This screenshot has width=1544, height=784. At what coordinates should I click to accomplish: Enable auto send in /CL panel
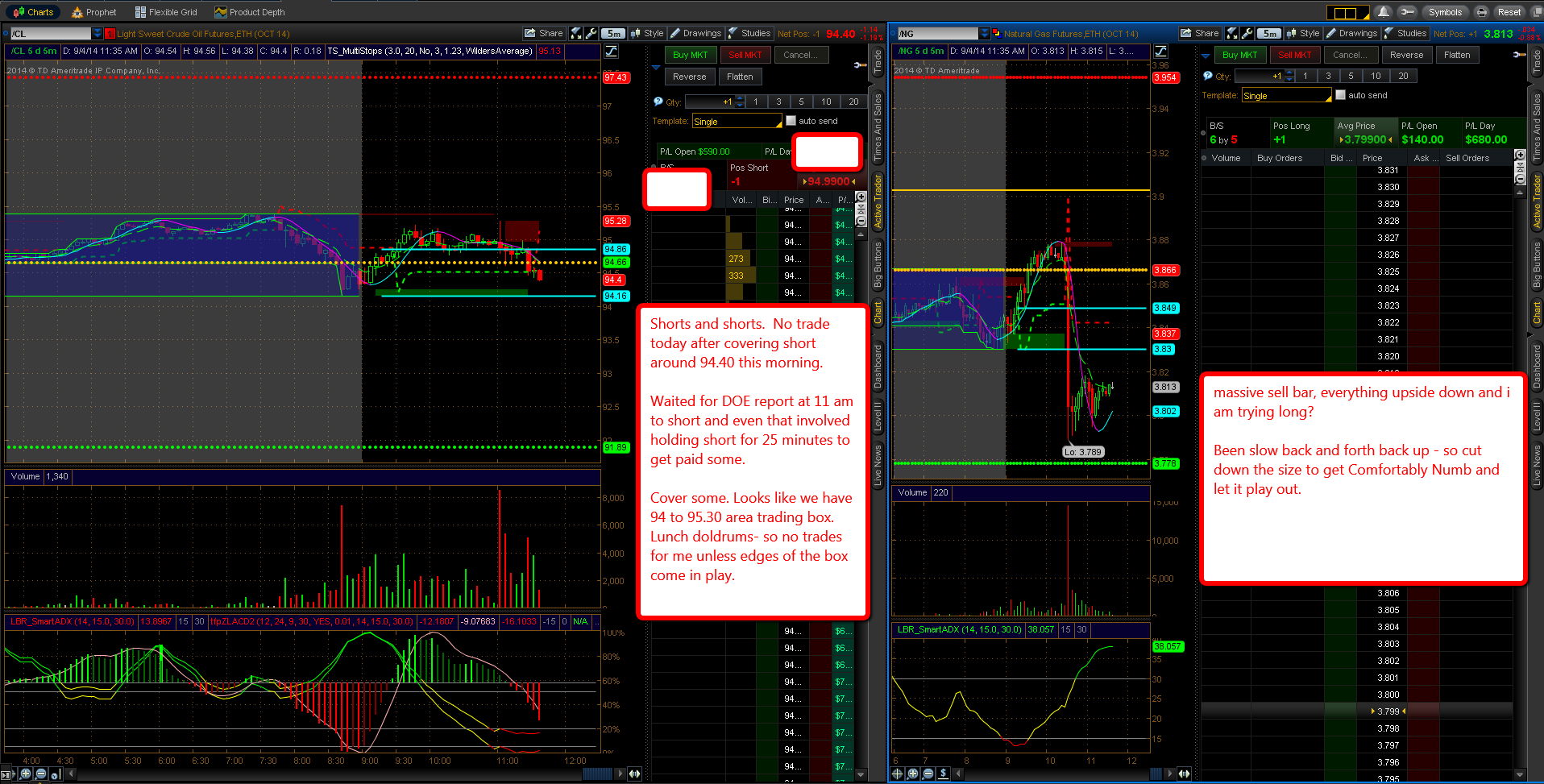point(791,121)
